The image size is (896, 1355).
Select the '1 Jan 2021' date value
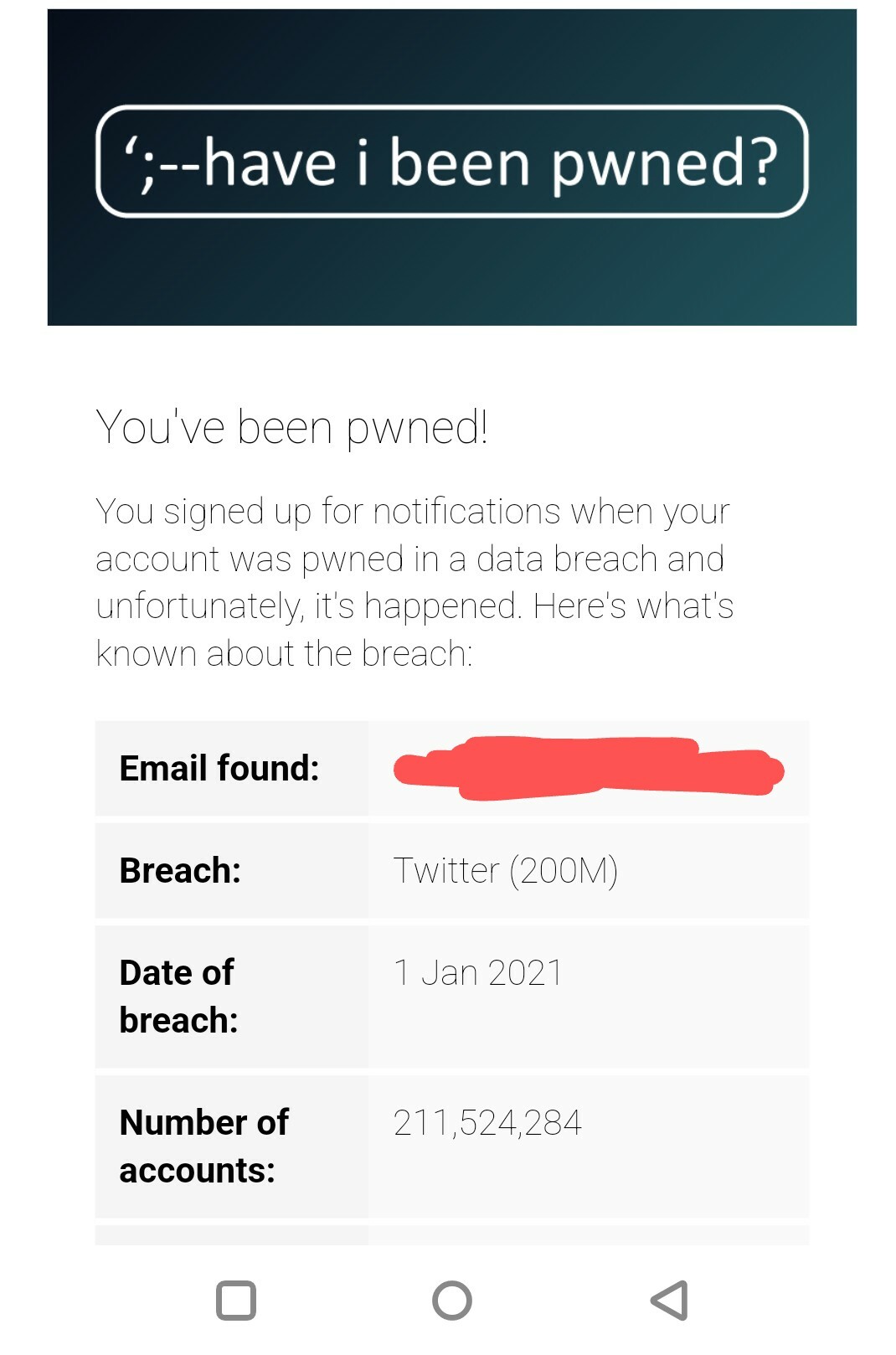[x=477, y=972]
